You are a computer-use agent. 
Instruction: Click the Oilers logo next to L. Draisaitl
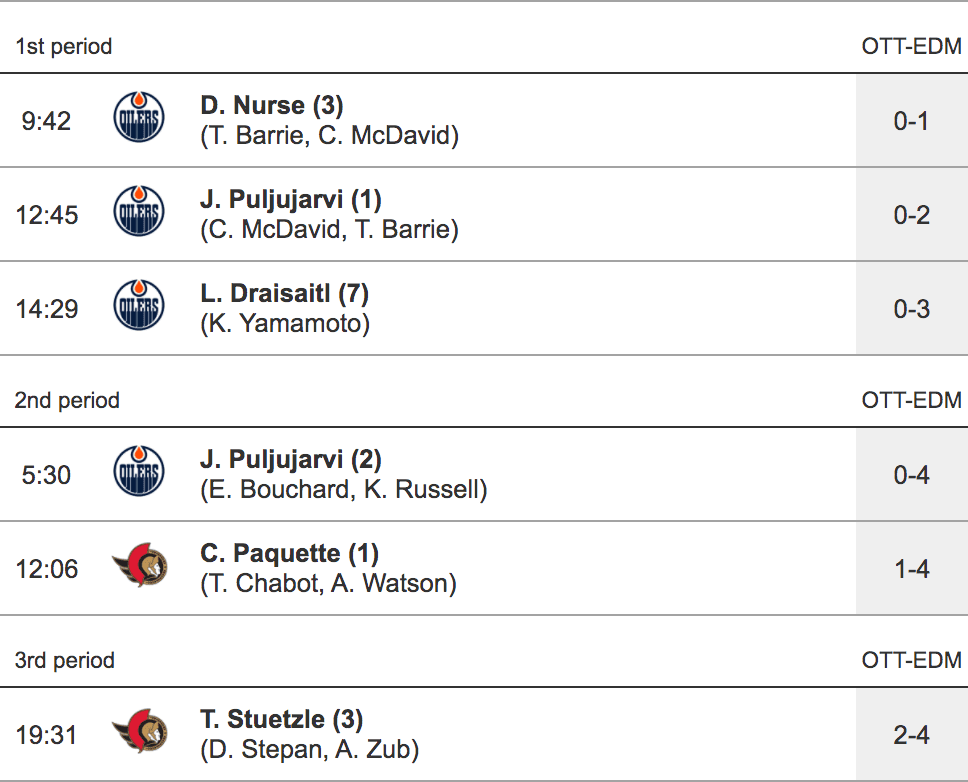[x=139, y=308]
